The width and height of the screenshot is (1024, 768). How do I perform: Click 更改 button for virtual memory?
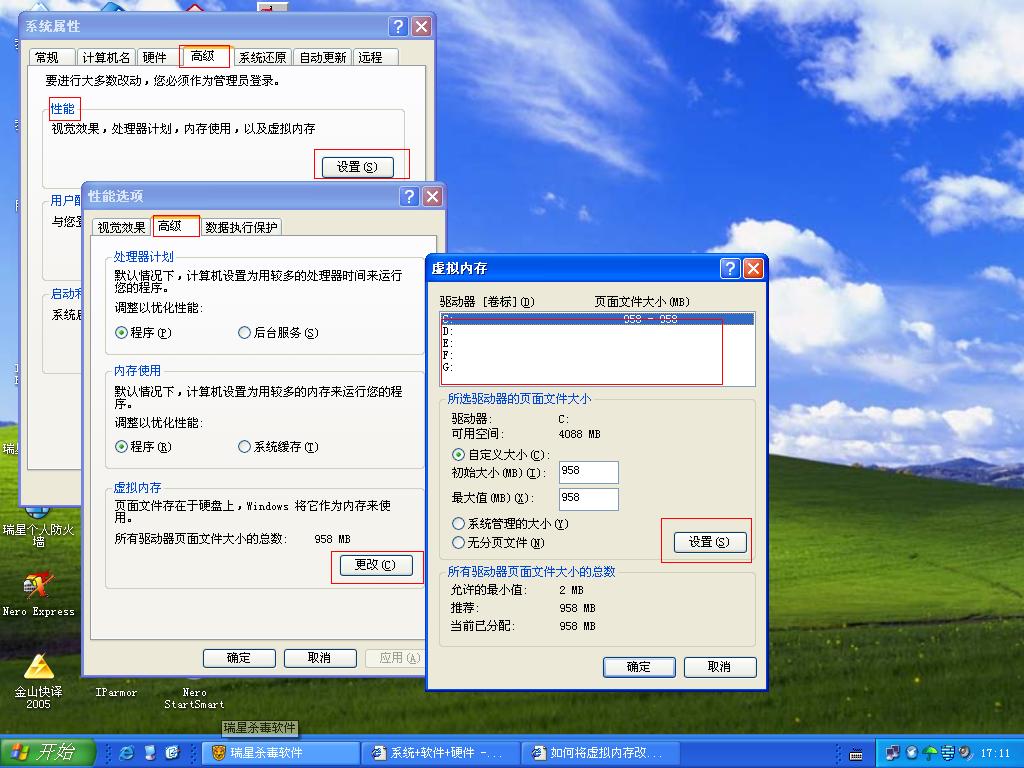(x=376, y=565)
